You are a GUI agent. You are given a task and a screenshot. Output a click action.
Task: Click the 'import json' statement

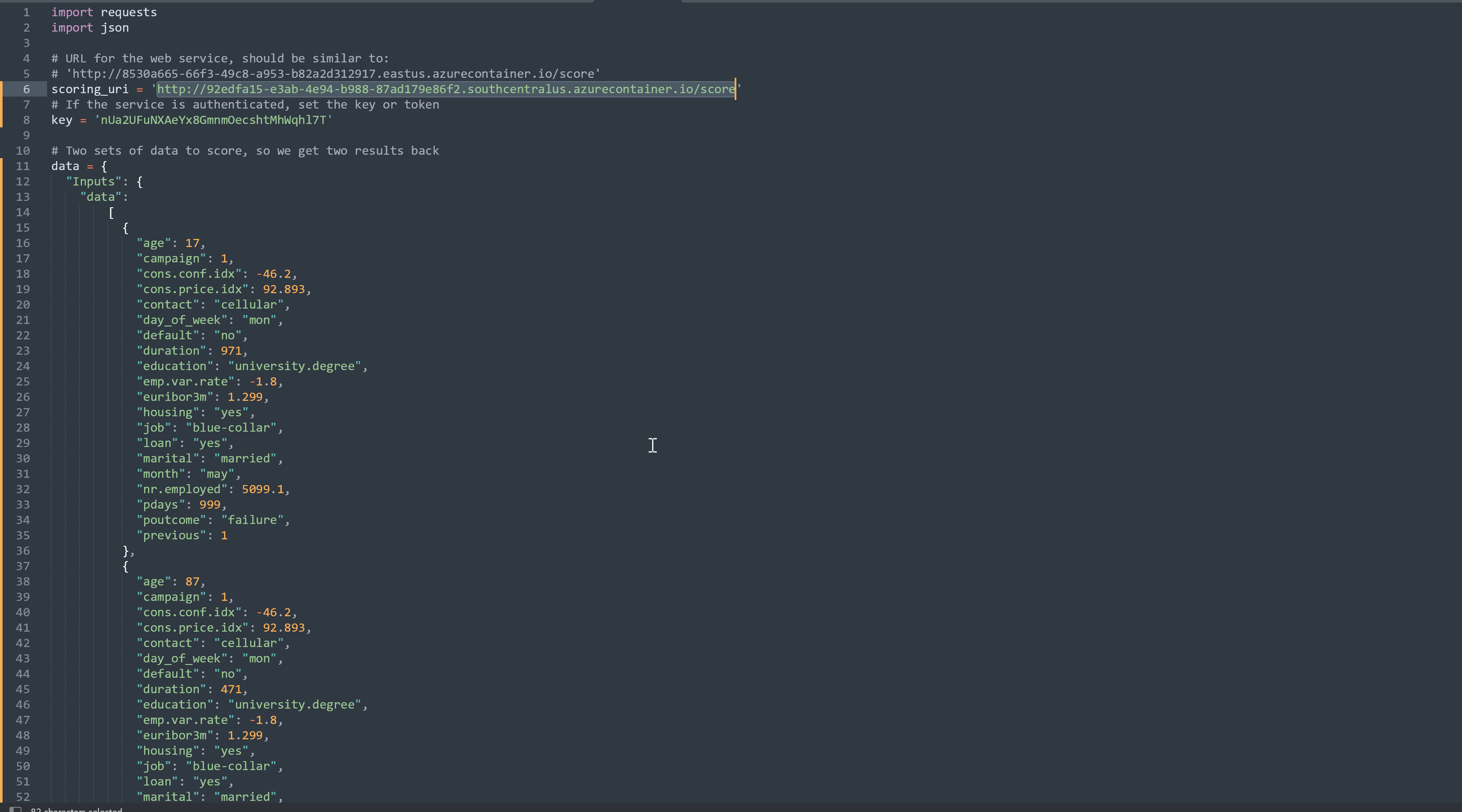click(x=90, y=27)
